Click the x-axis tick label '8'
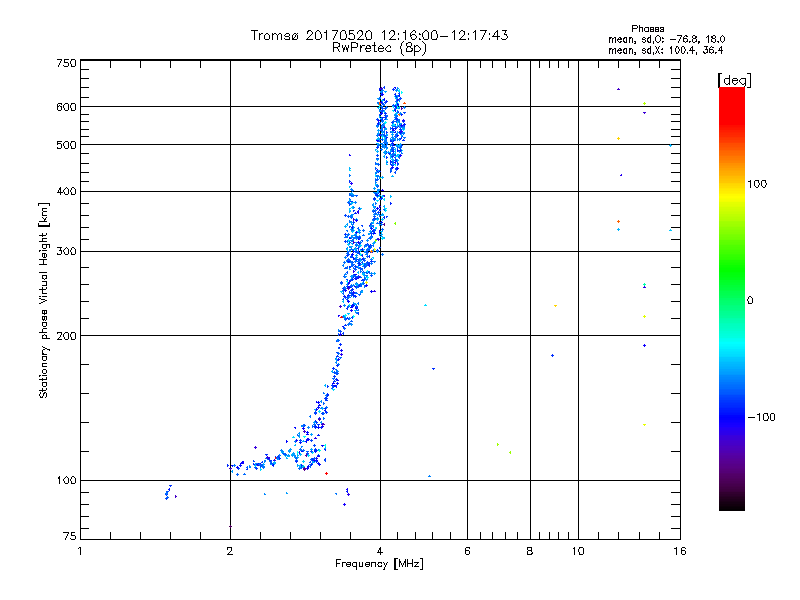The height and width of the screenshot is (600, 800). 530,551
